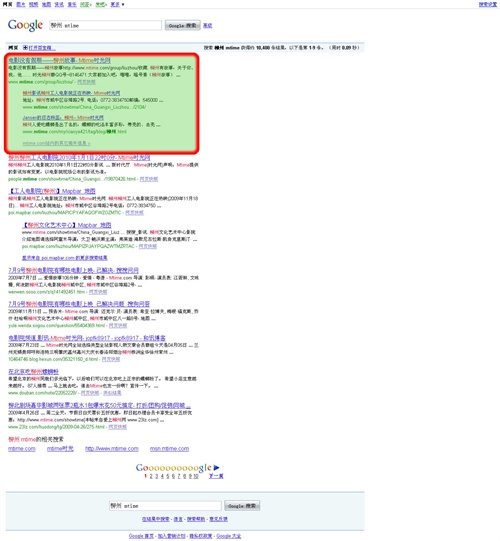Open first highlighted Mtime时光网 result title
Viewport: 500px width, 541px height.
tap(59, 60)
